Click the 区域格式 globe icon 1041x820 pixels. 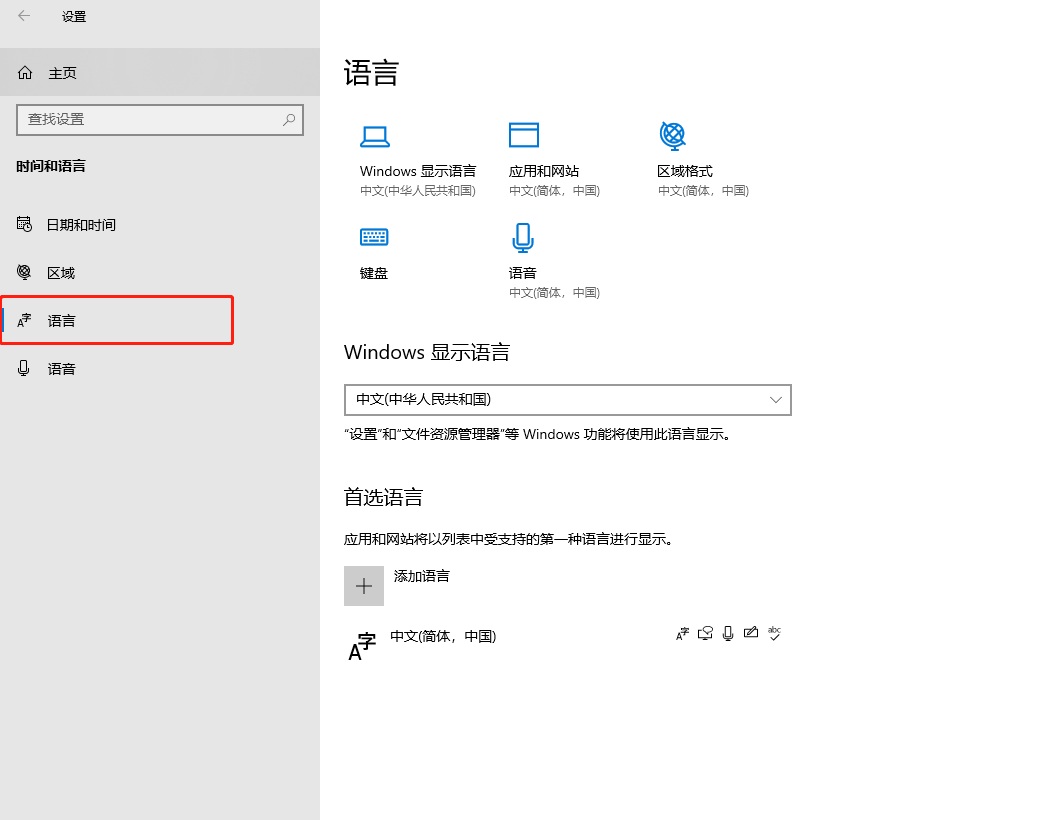tap(672, 135)
